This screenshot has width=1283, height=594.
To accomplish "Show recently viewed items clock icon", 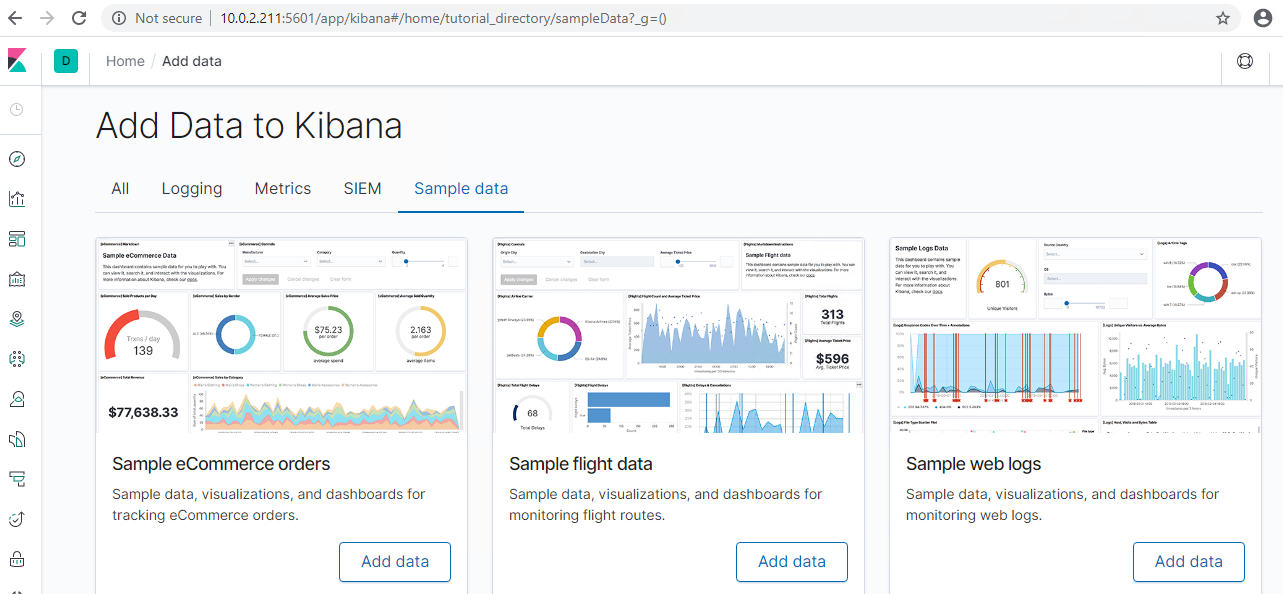I will (x=17, y=109).
